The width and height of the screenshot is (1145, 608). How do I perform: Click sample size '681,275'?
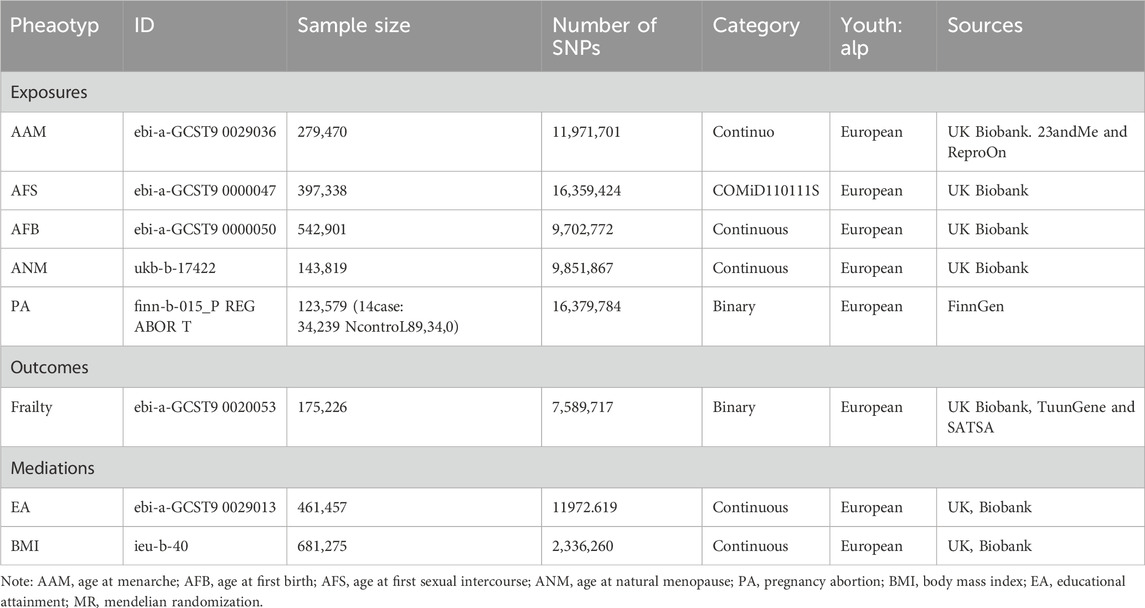coord(322,546)
